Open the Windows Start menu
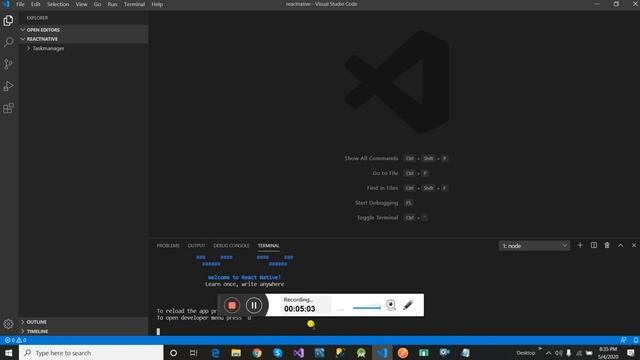 point(9,353)
